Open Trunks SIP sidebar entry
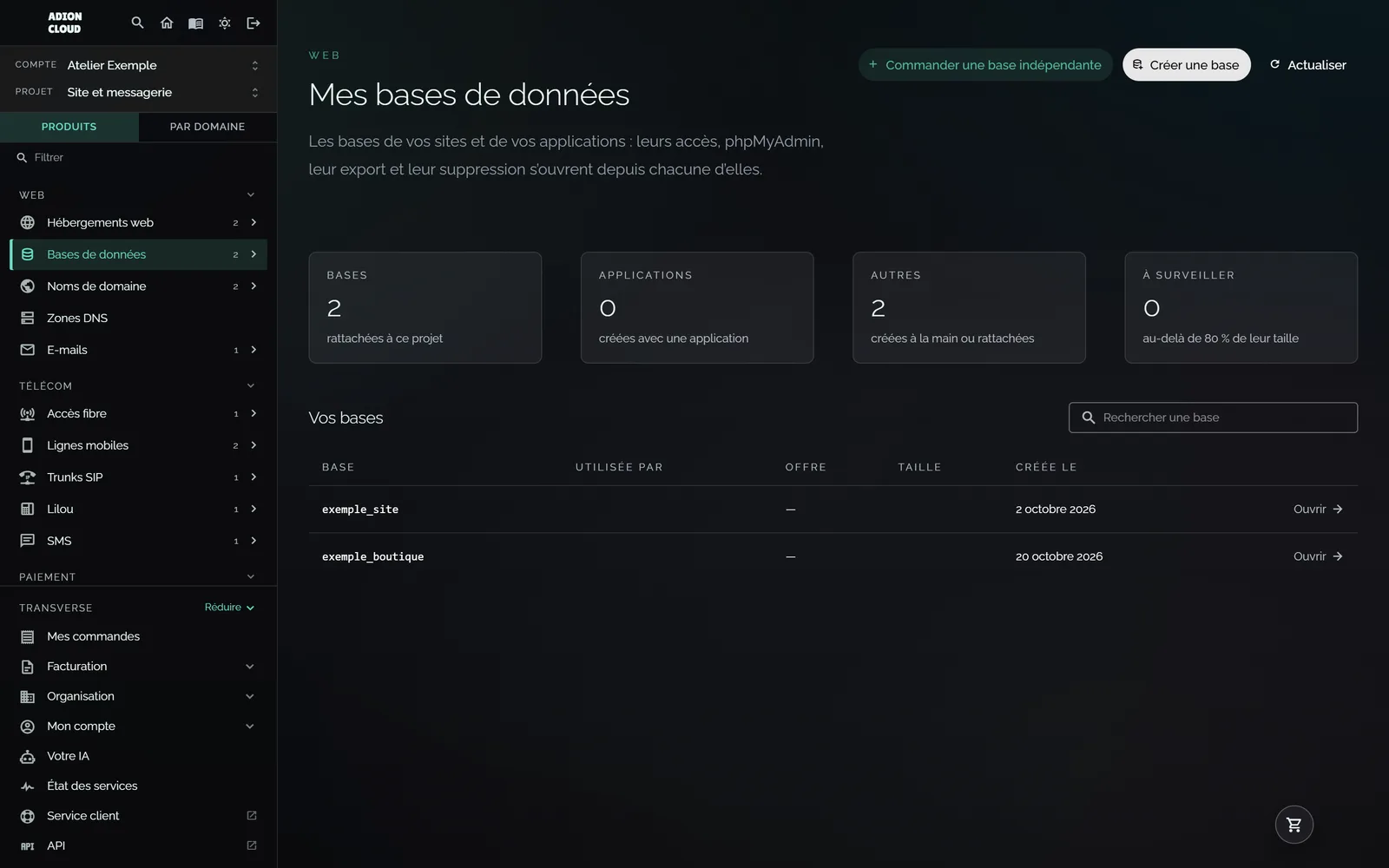The width and height of the screenshot is (1389, 868). [139, 477]
